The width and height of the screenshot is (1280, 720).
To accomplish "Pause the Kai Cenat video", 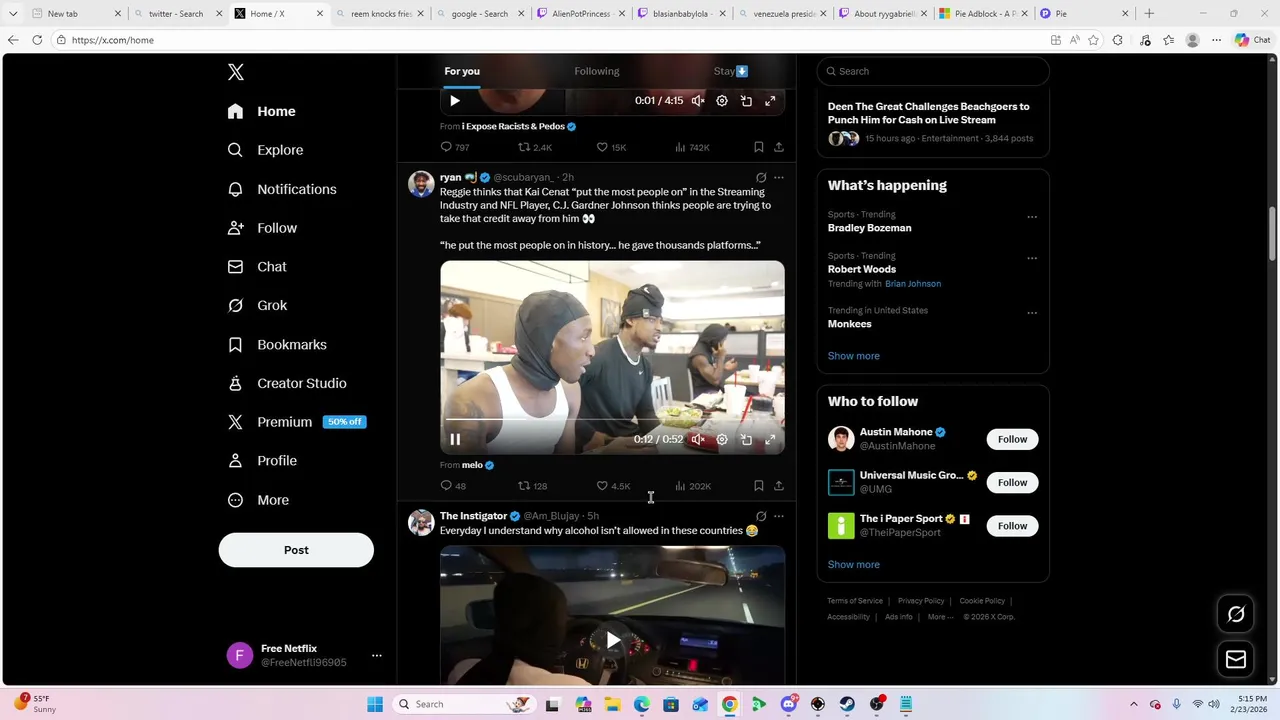I will [455, 439].
